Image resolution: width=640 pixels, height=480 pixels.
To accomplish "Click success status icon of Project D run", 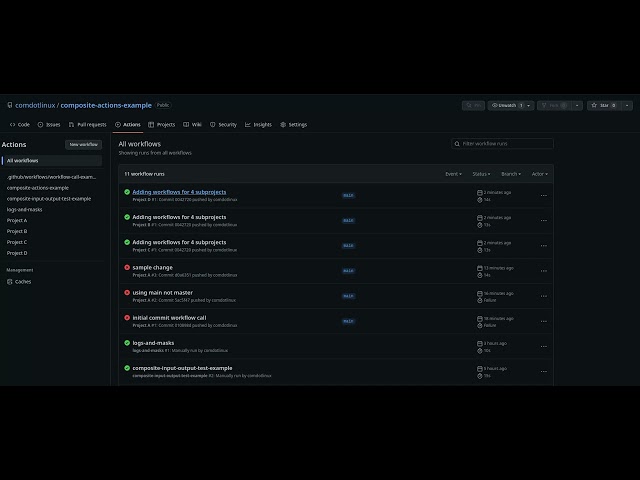I will pos(127,192).
